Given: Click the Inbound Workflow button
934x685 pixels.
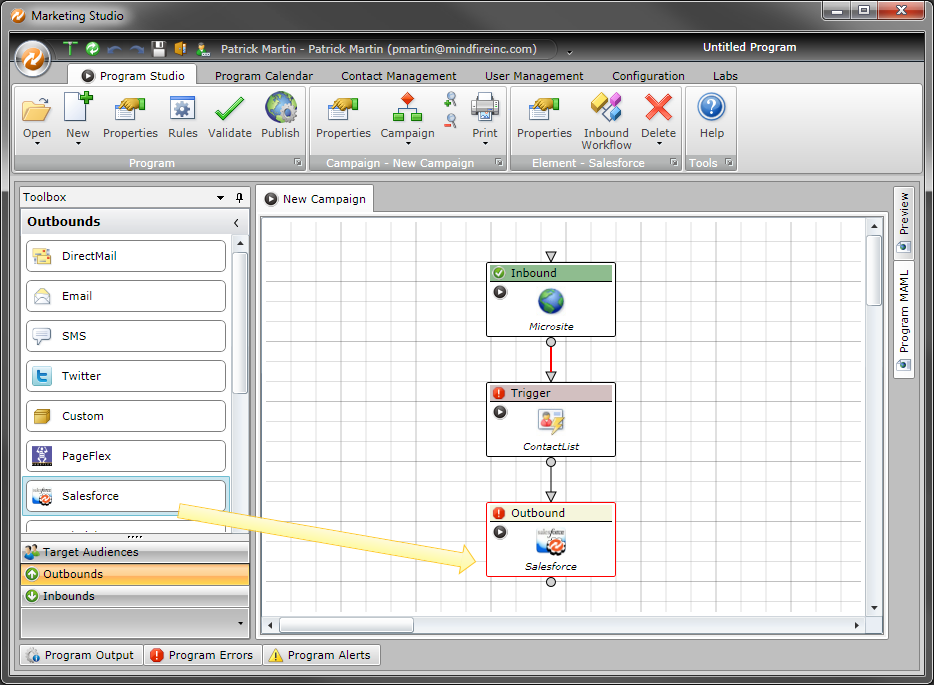Looking at the screenshot, I should click(x=606, y=122).
